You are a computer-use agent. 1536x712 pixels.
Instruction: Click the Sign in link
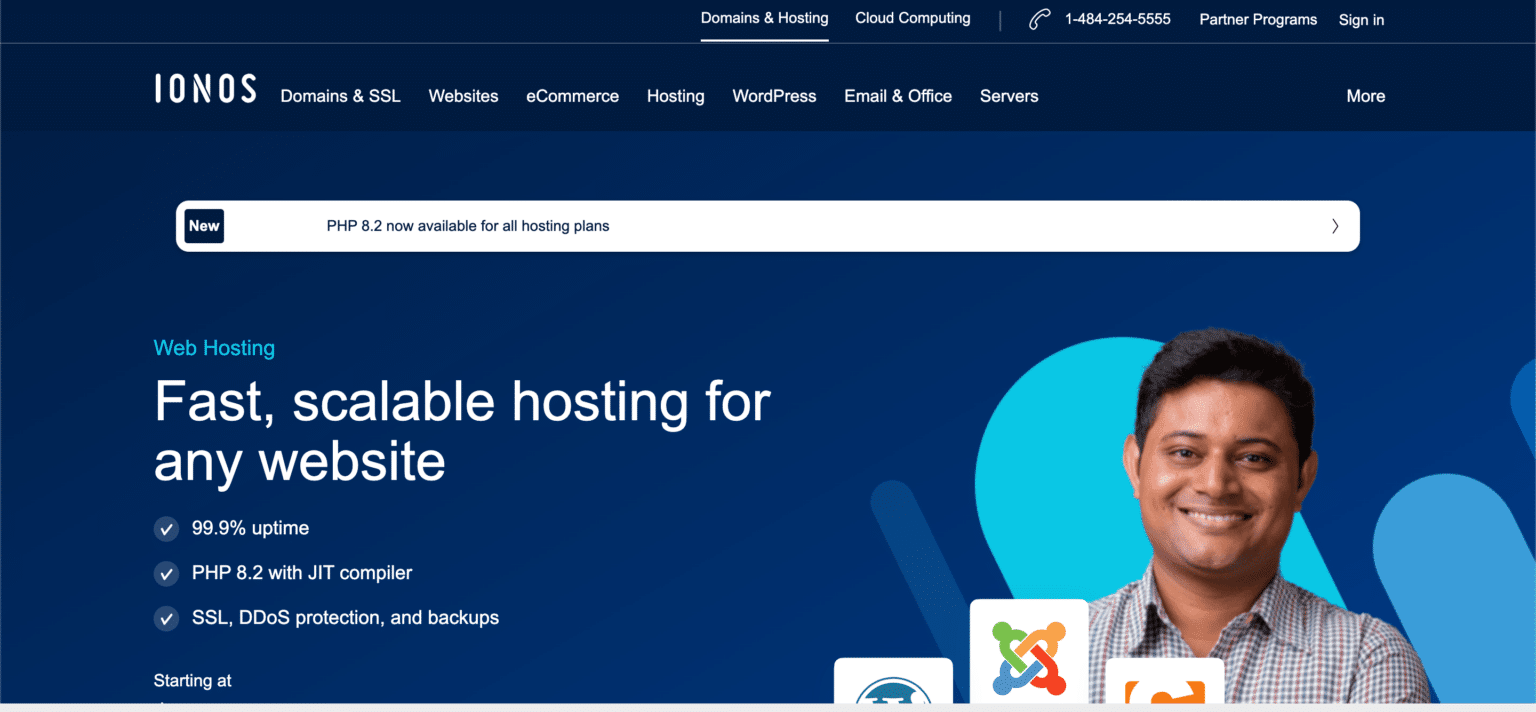1361,20
